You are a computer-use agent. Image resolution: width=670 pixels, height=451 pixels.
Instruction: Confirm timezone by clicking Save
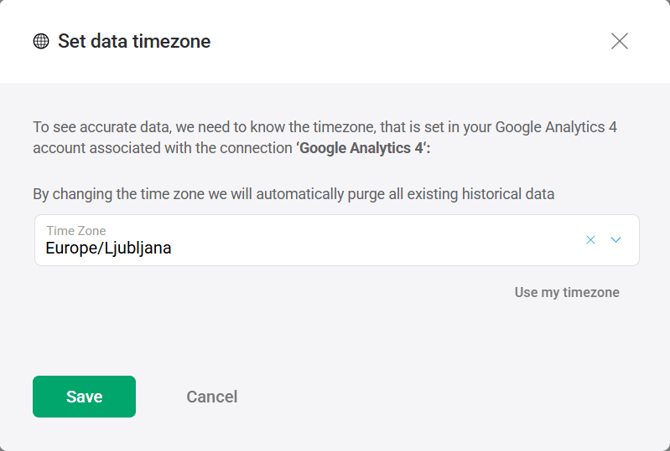[x=84, y=397]
